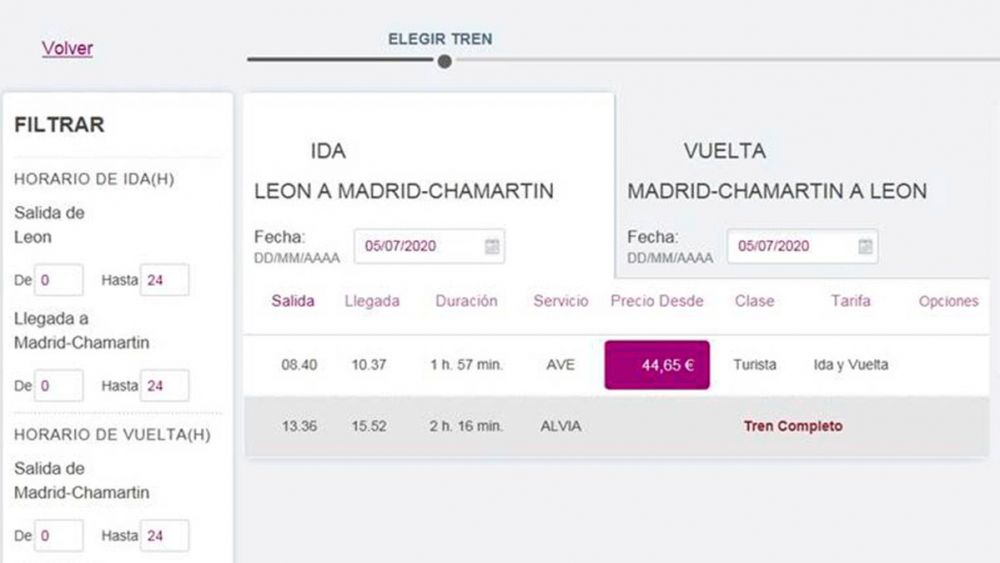Click the Salida de Leon De field
Image resolution: width=1000 pixels, height=563 pixels.
coord(59,280)
